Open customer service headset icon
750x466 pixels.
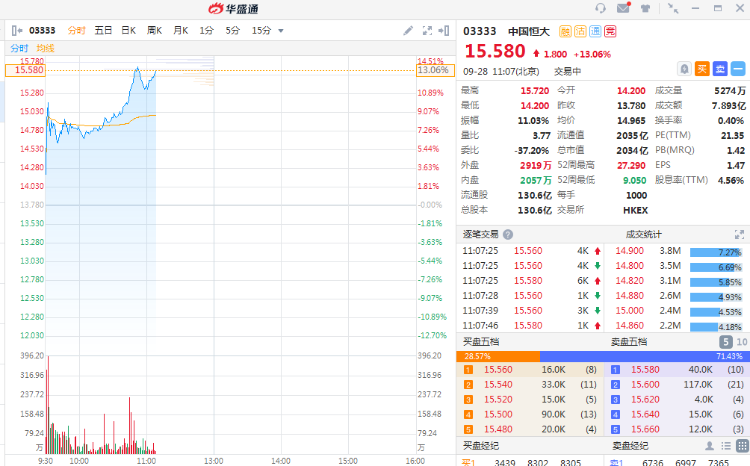(600, 8)
